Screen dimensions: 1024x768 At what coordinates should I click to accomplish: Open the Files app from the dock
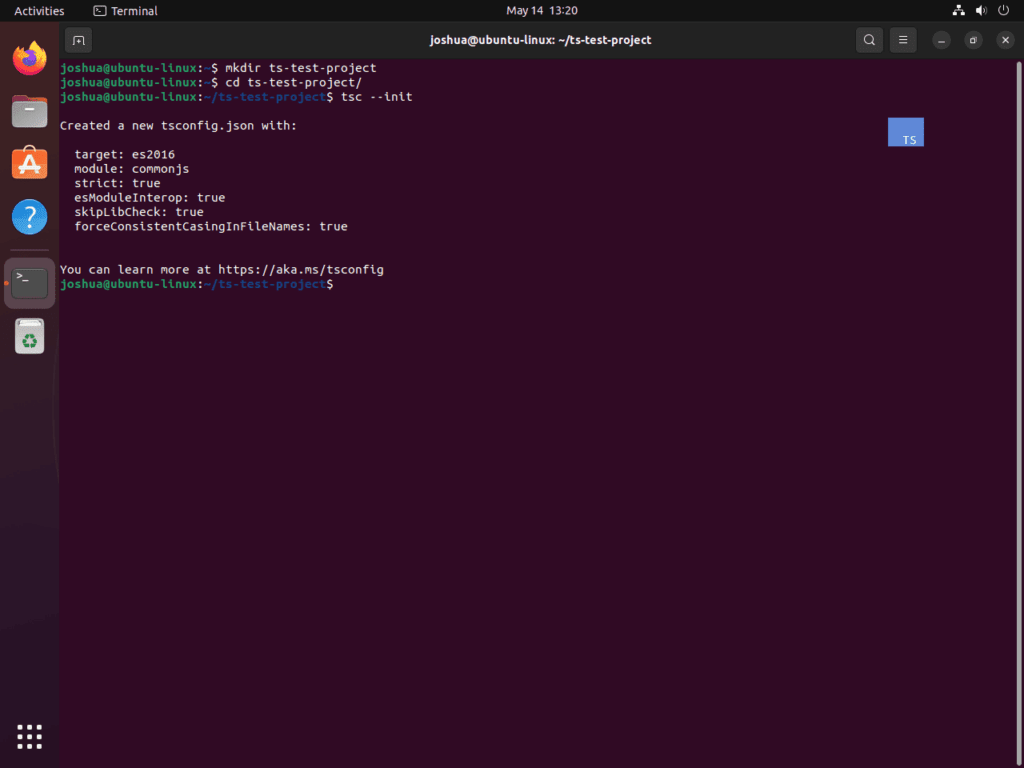click(29, 111)
